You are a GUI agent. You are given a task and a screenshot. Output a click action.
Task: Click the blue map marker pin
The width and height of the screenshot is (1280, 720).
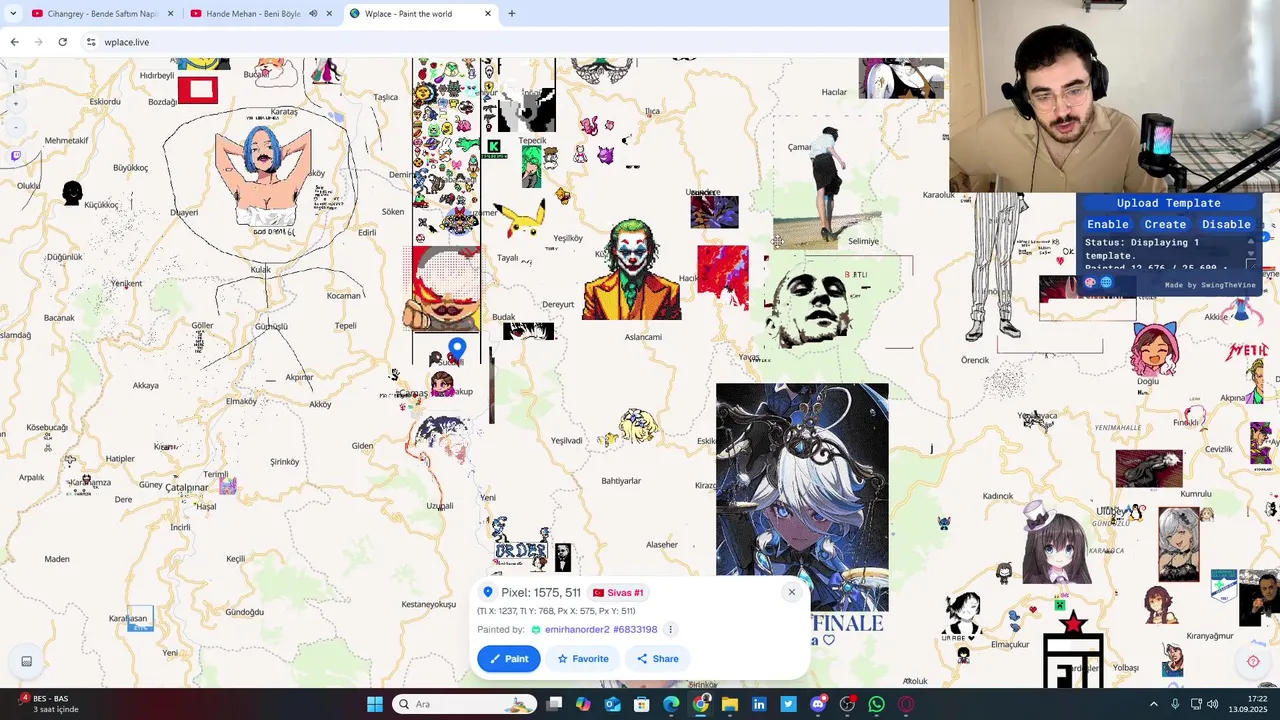457,349
